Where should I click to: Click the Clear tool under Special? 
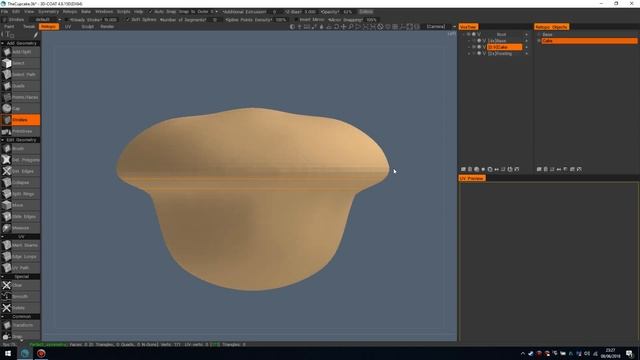[20, 285]
